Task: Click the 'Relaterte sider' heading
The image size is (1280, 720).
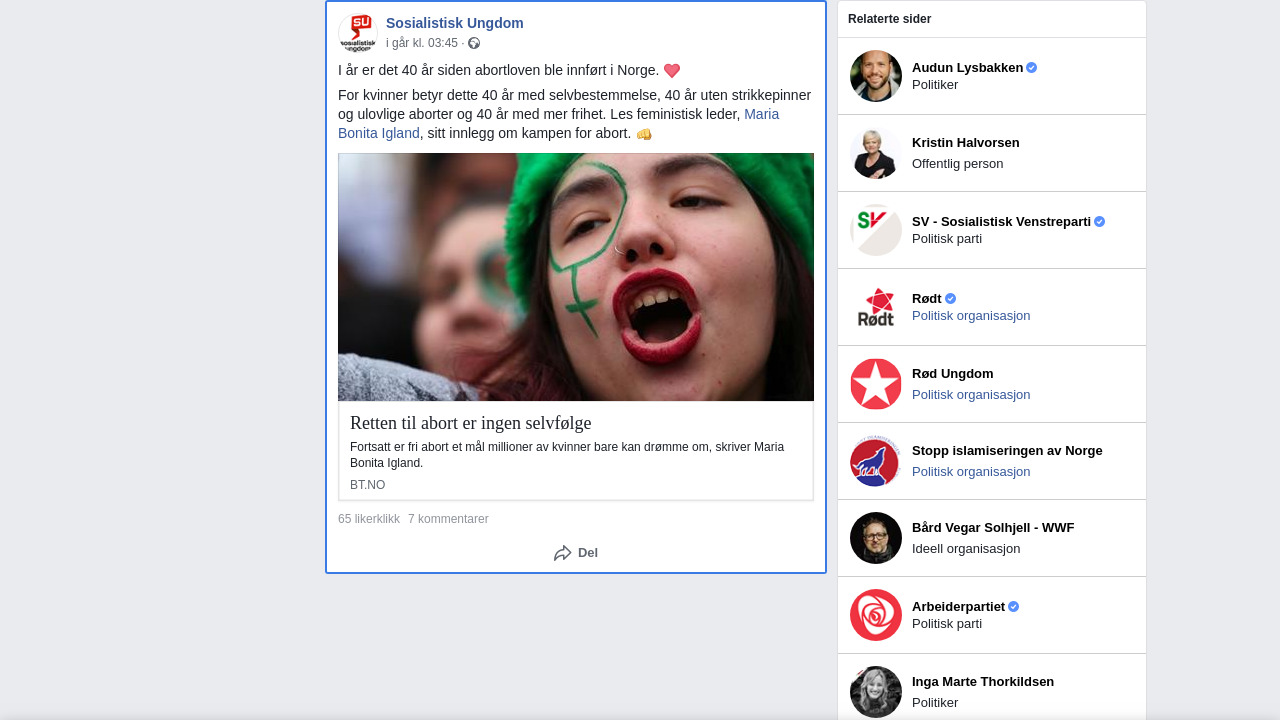Action: point(890,19)
